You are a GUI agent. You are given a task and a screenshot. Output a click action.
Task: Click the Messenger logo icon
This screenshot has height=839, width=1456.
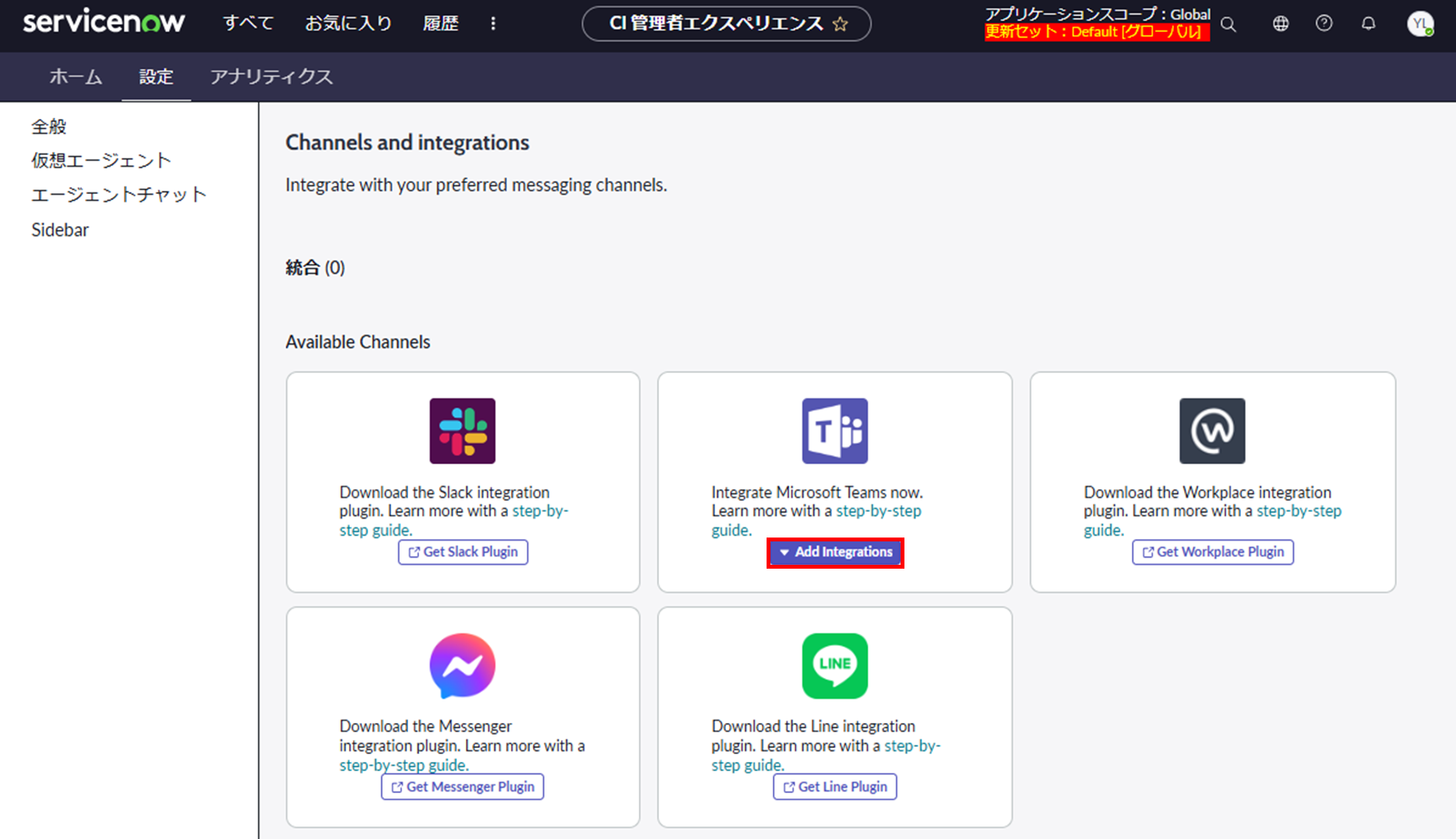coord(463,666)
